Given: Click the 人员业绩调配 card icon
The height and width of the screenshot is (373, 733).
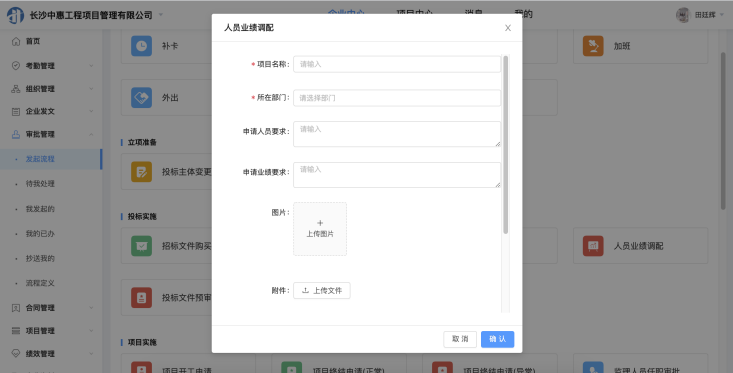Looking at the screenshot, I should pyautogui.click(x=593, y=246).
